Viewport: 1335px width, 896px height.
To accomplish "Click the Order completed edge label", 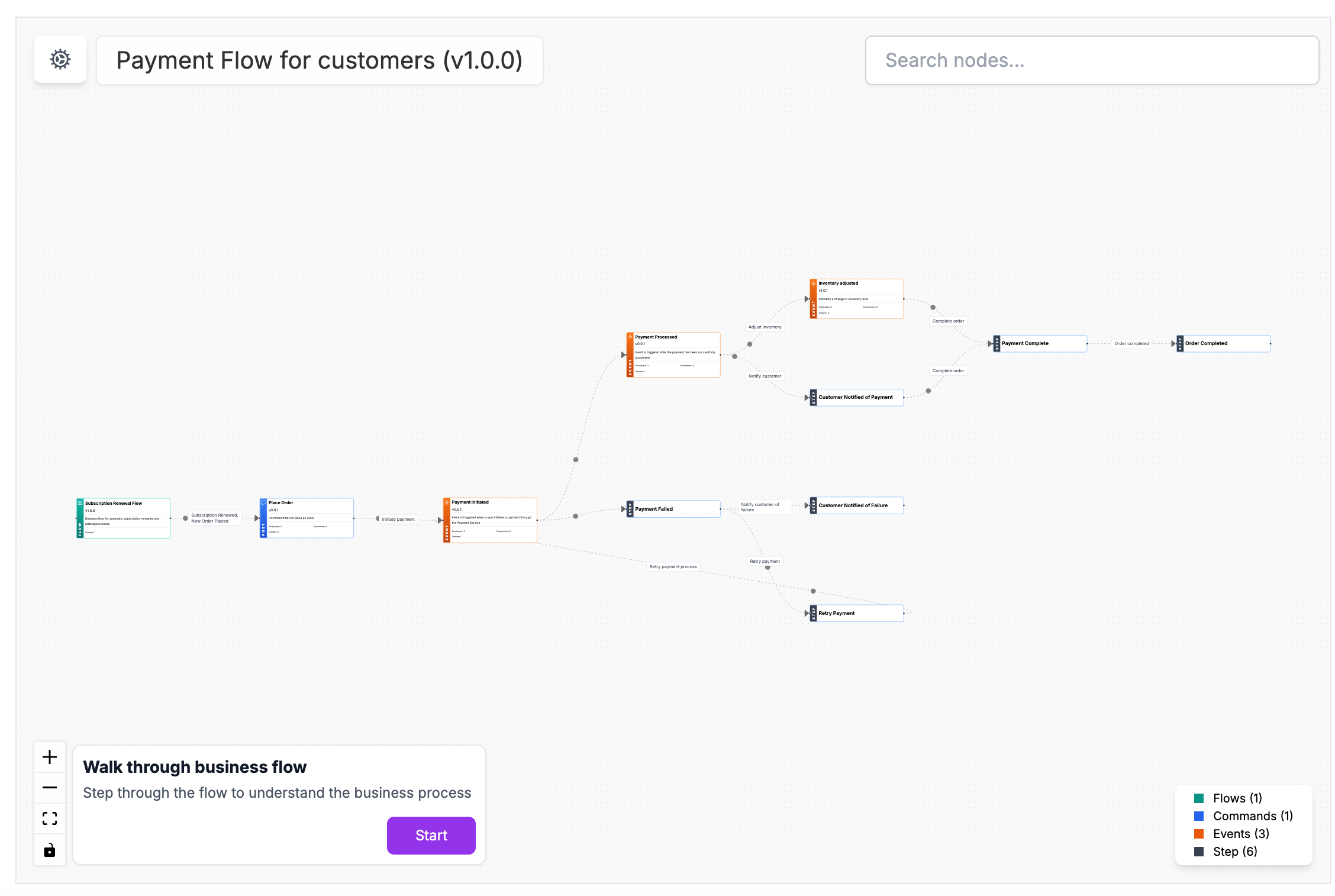I will click(x=1131, y=343).
